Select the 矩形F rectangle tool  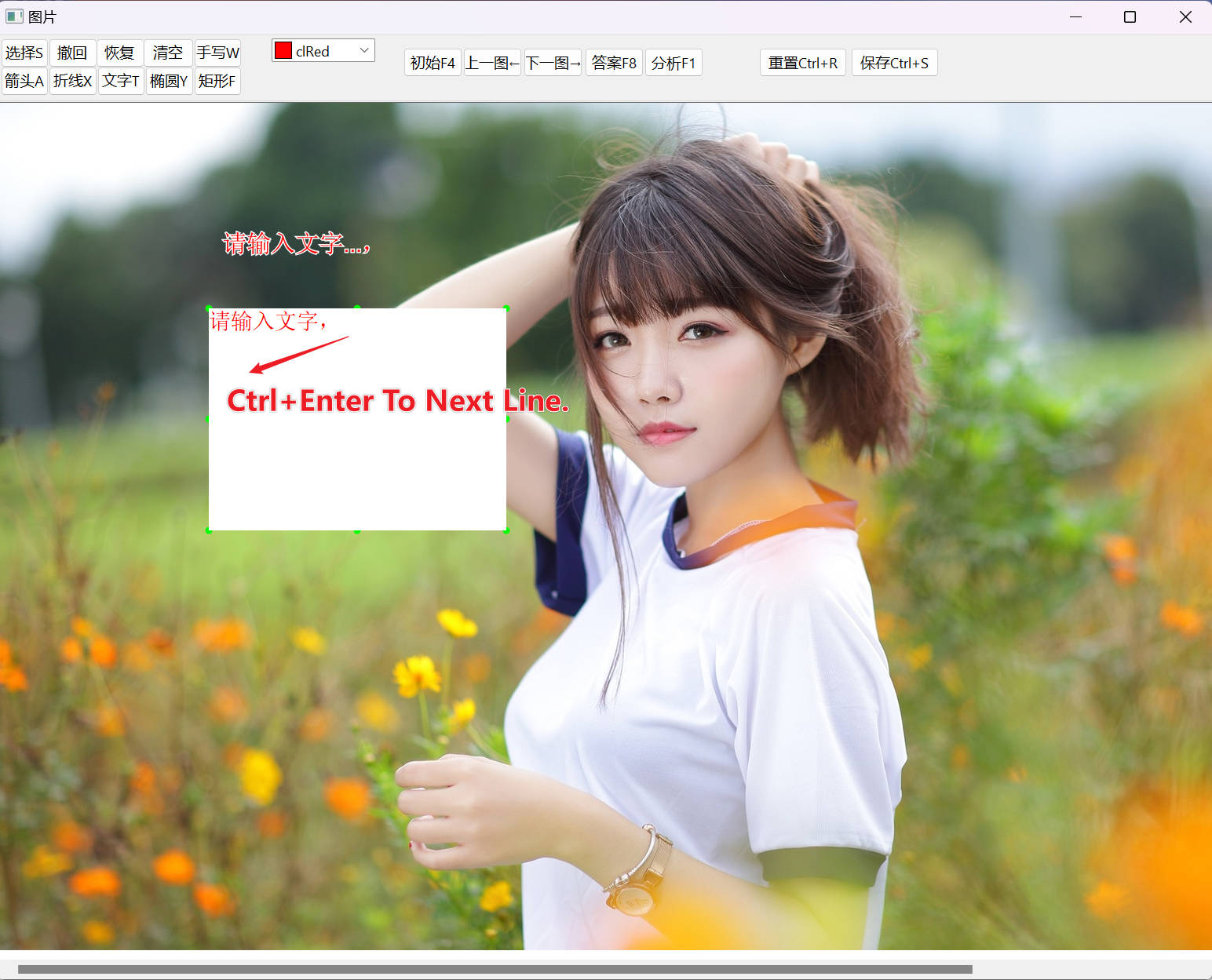coord(217,81)
